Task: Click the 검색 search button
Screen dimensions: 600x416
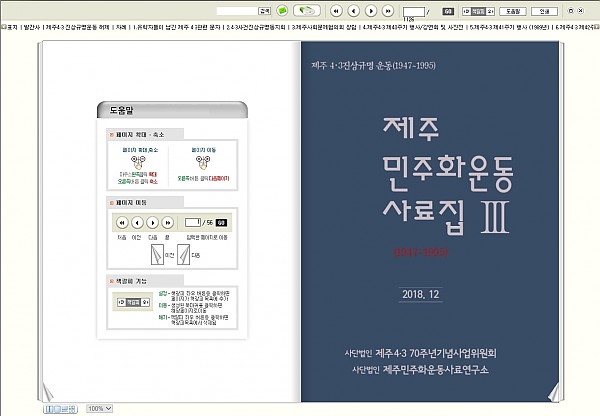Action: tap(265, 11)
